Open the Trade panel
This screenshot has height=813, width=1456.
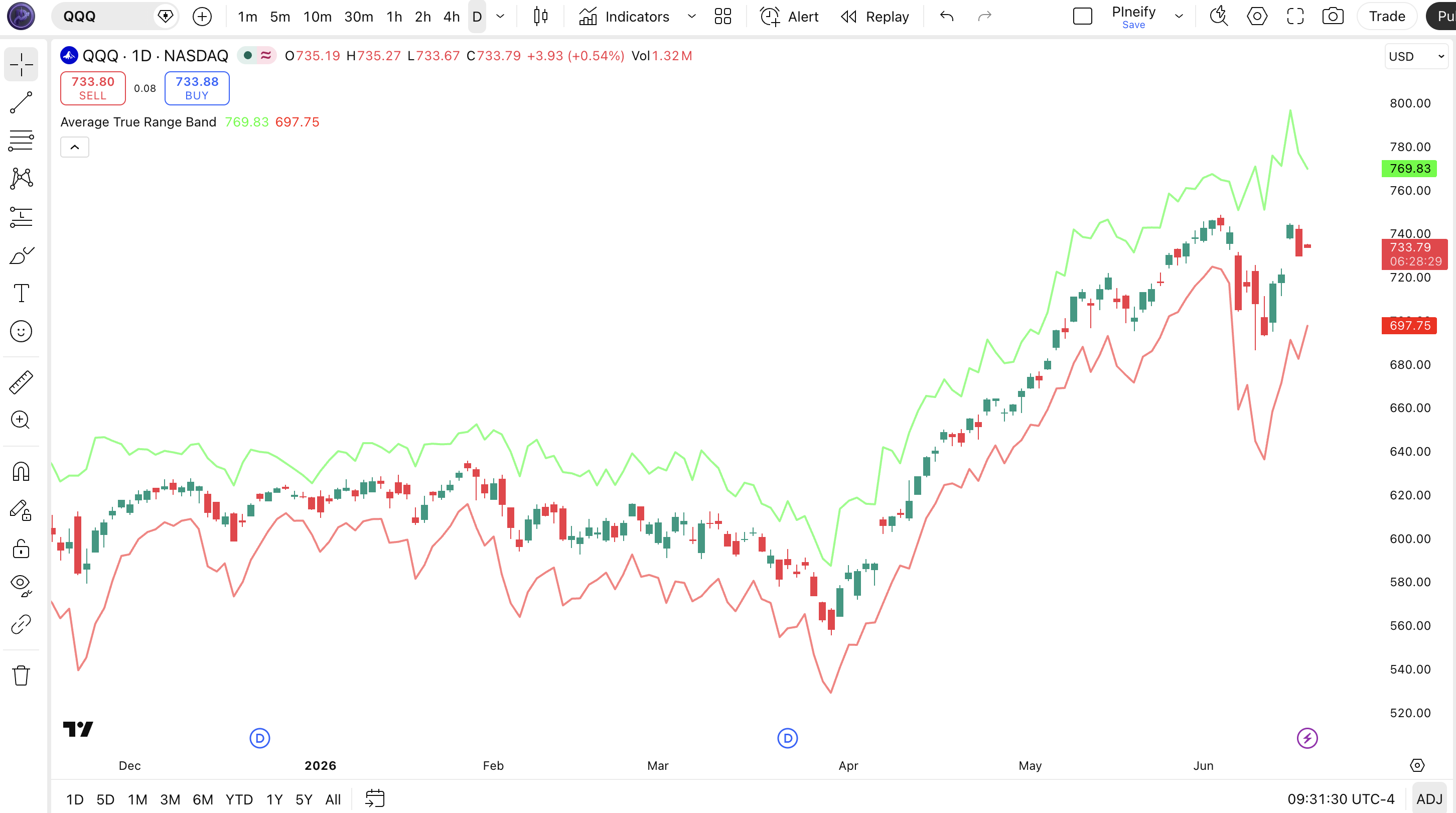[x=1387, y=17]
